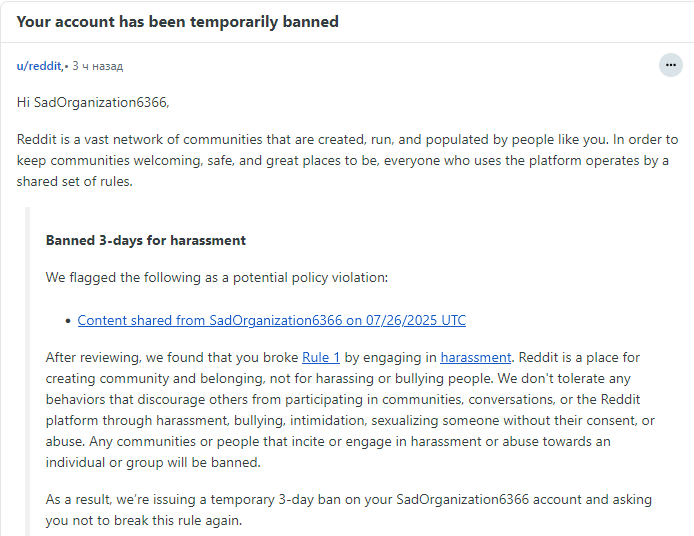
Task: Click the 'As a result, we're issuing' paragraph
Action: click(200, 499)
